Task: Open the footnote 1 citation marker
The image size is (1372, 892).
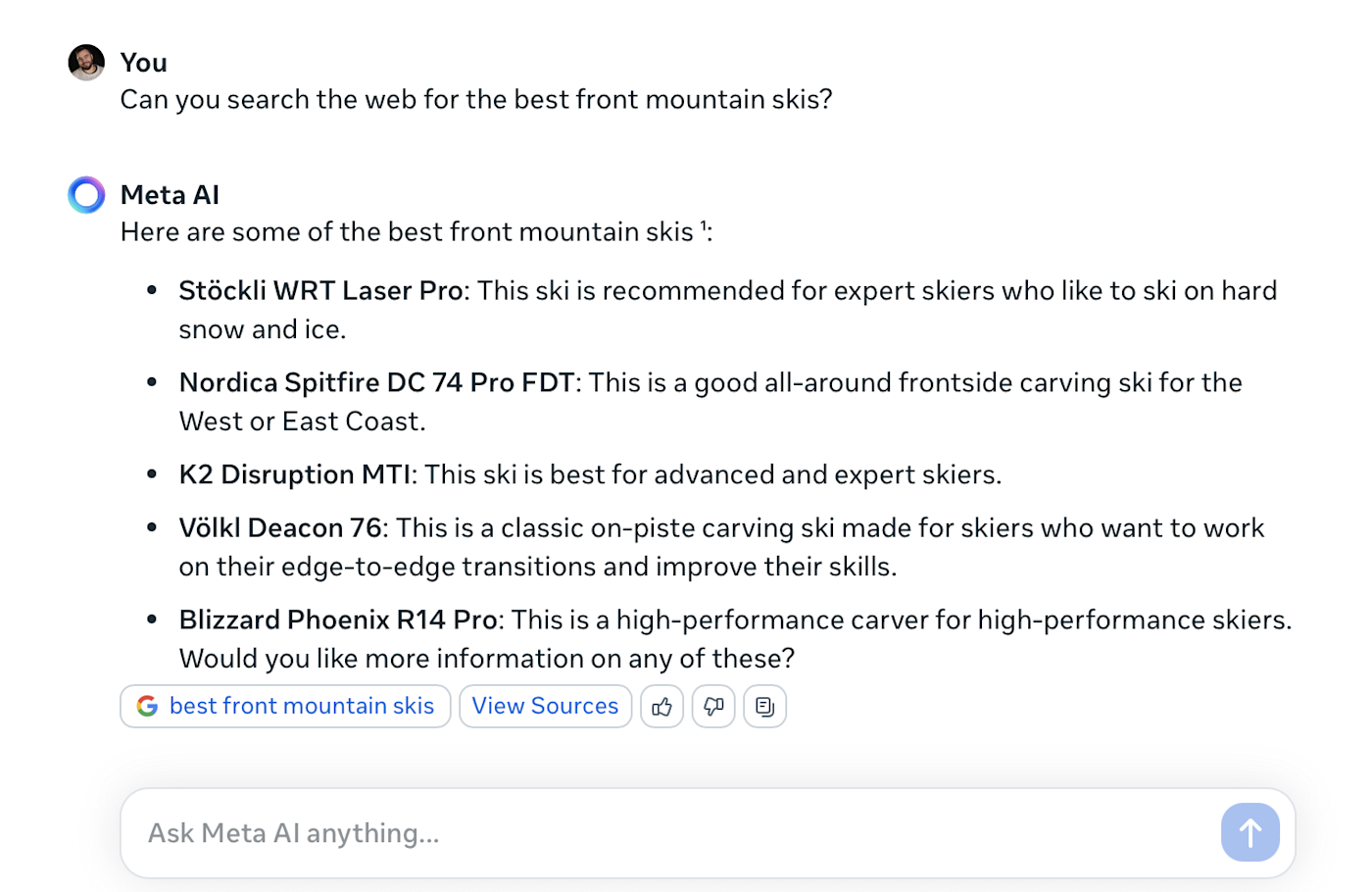Action: [704, 226]
